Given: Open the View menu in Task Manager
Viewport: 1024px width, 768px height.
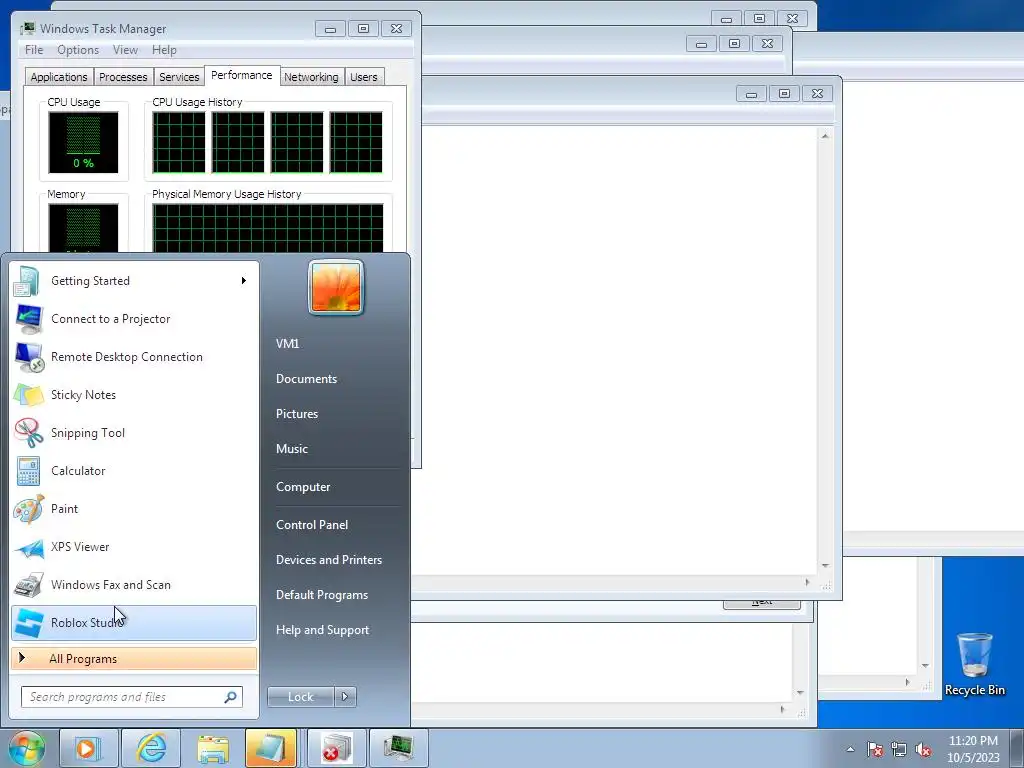Looking at the screenshot, I should [x=125, y=50].
